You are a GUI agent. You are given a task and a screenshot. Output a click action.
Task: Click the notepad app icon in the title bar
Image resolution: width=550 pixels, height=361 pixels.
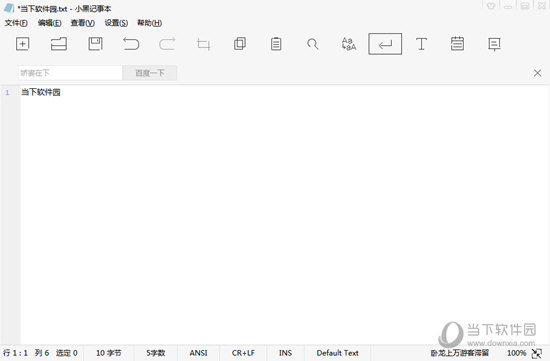point(9,8)
